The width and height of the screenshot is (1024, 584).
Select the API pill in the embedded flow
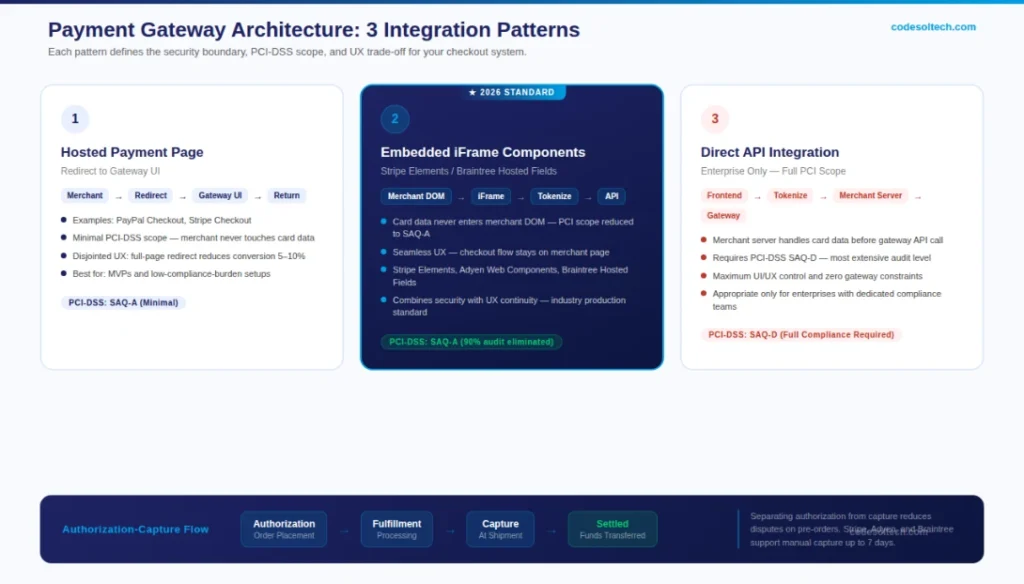[x=611, y=196]
